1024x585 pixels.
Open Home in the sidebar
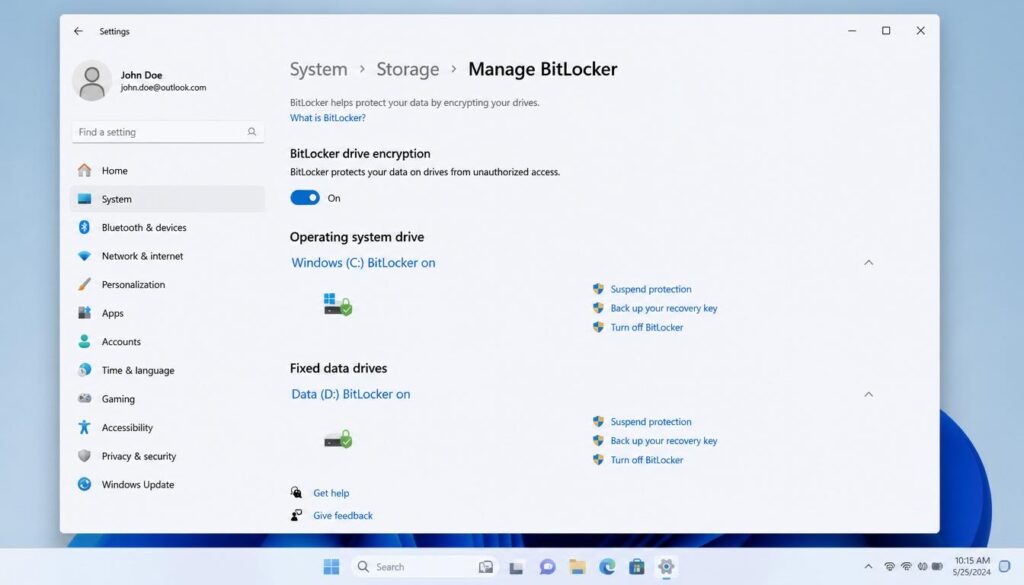[167, 170]
